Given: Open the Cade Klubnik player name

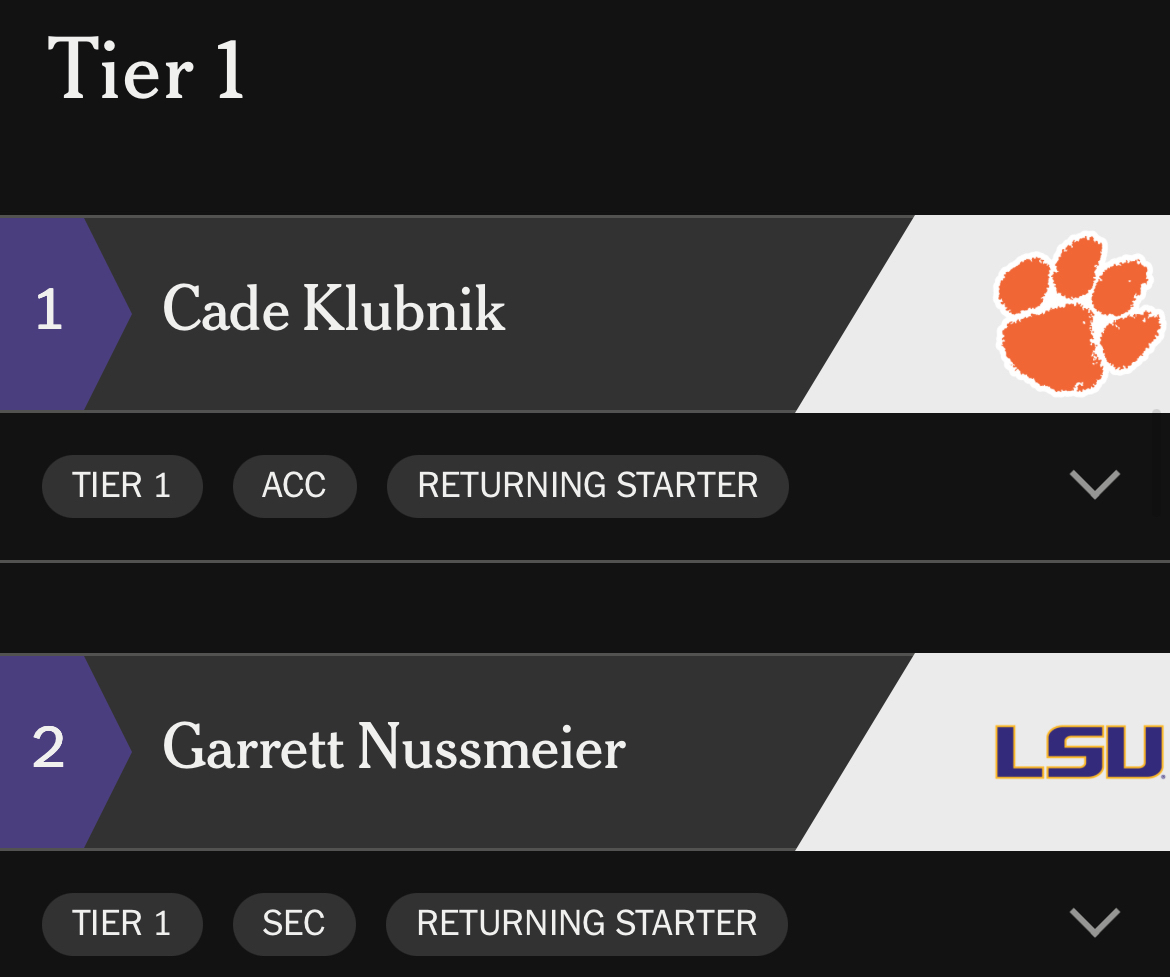Looking at the screenshot, I should pyautogui.click(x=333, y=309).
